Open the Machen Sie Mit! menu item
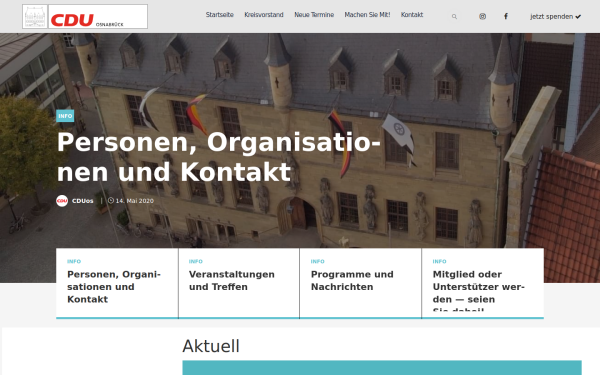This screenshot has width=600, height=375. point(367,15)
